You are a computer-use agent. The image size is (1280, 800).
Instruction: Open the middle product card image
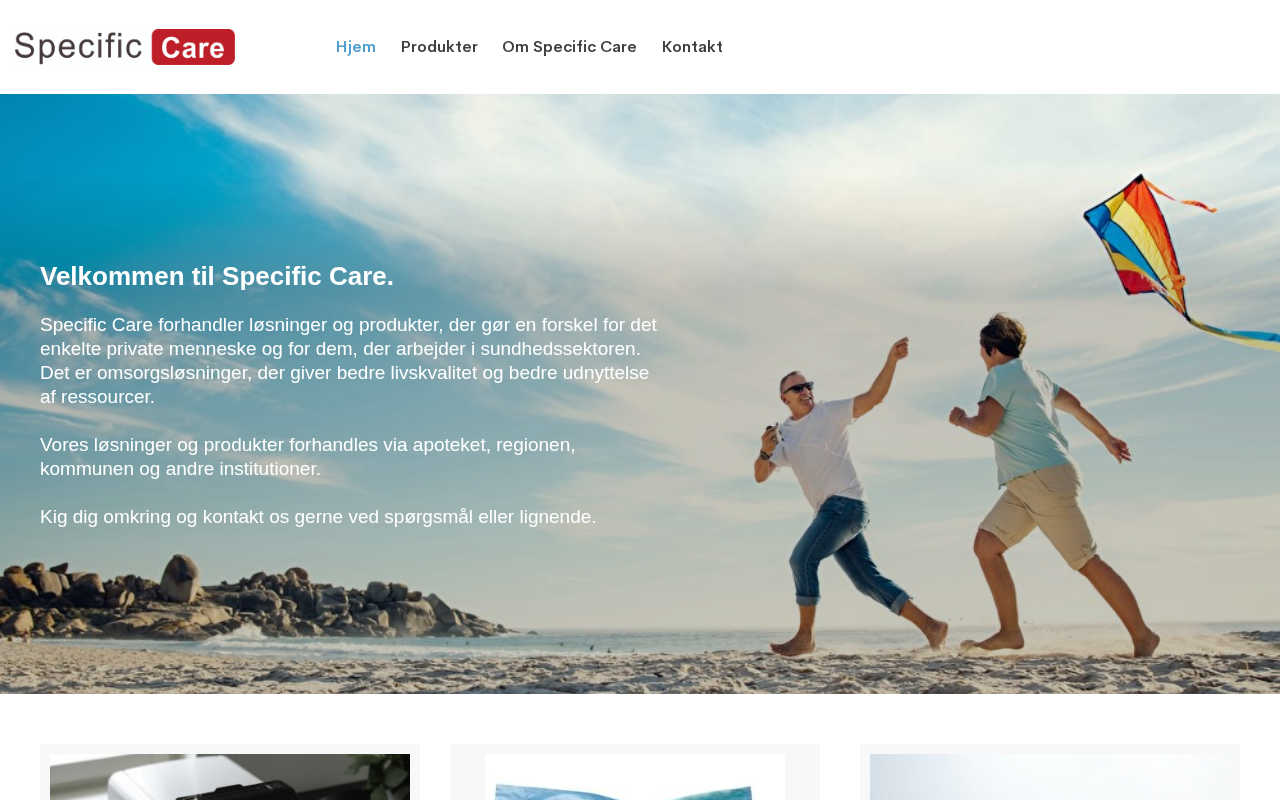coord(635,777)
